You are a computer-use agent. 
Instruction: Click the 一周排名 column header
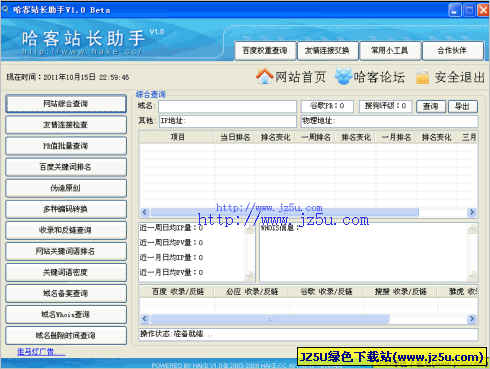point(316,137)
